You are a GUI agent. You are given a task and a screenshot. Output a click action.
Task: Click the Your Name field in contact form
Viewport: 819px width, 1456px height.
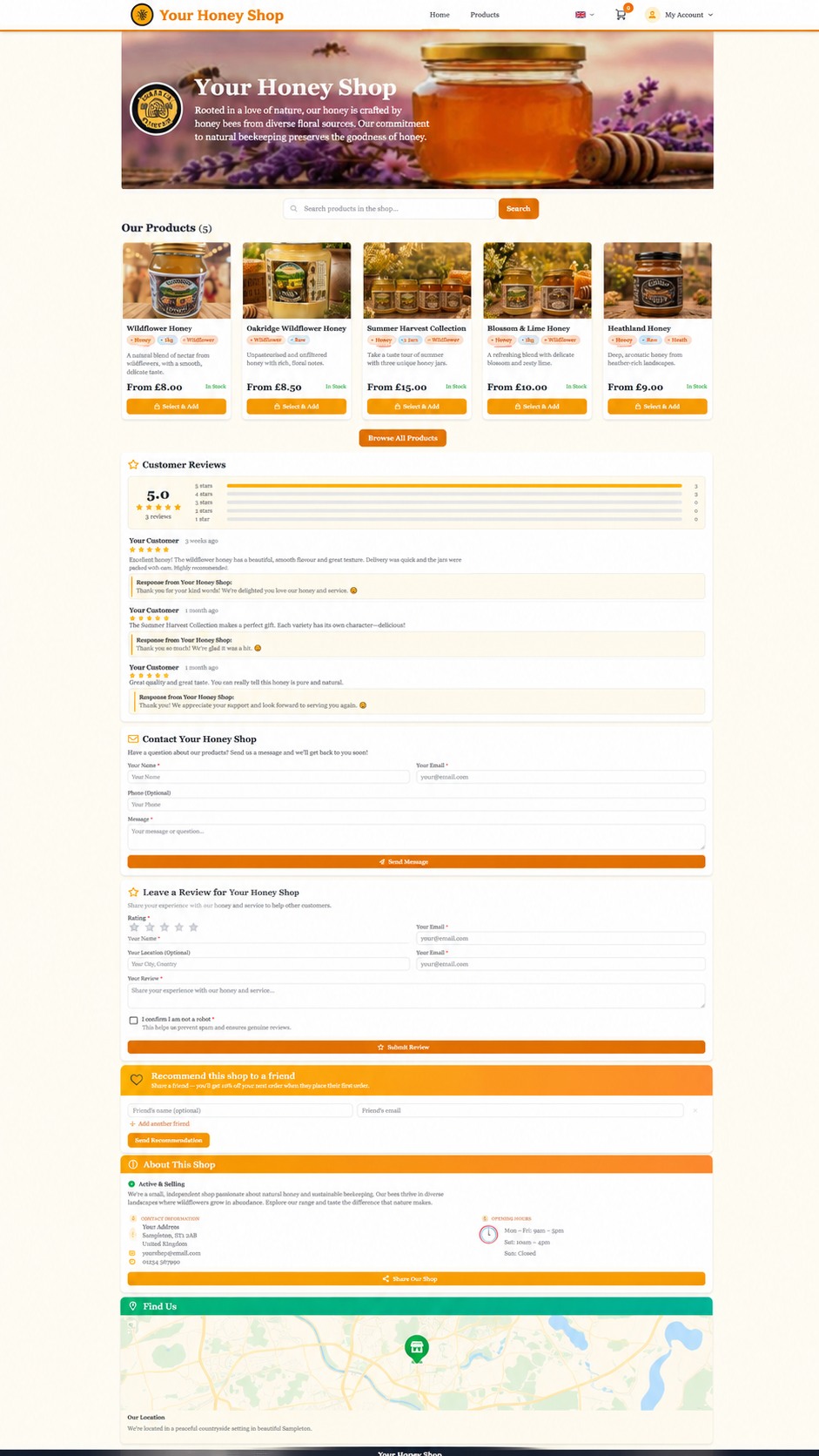269,777
